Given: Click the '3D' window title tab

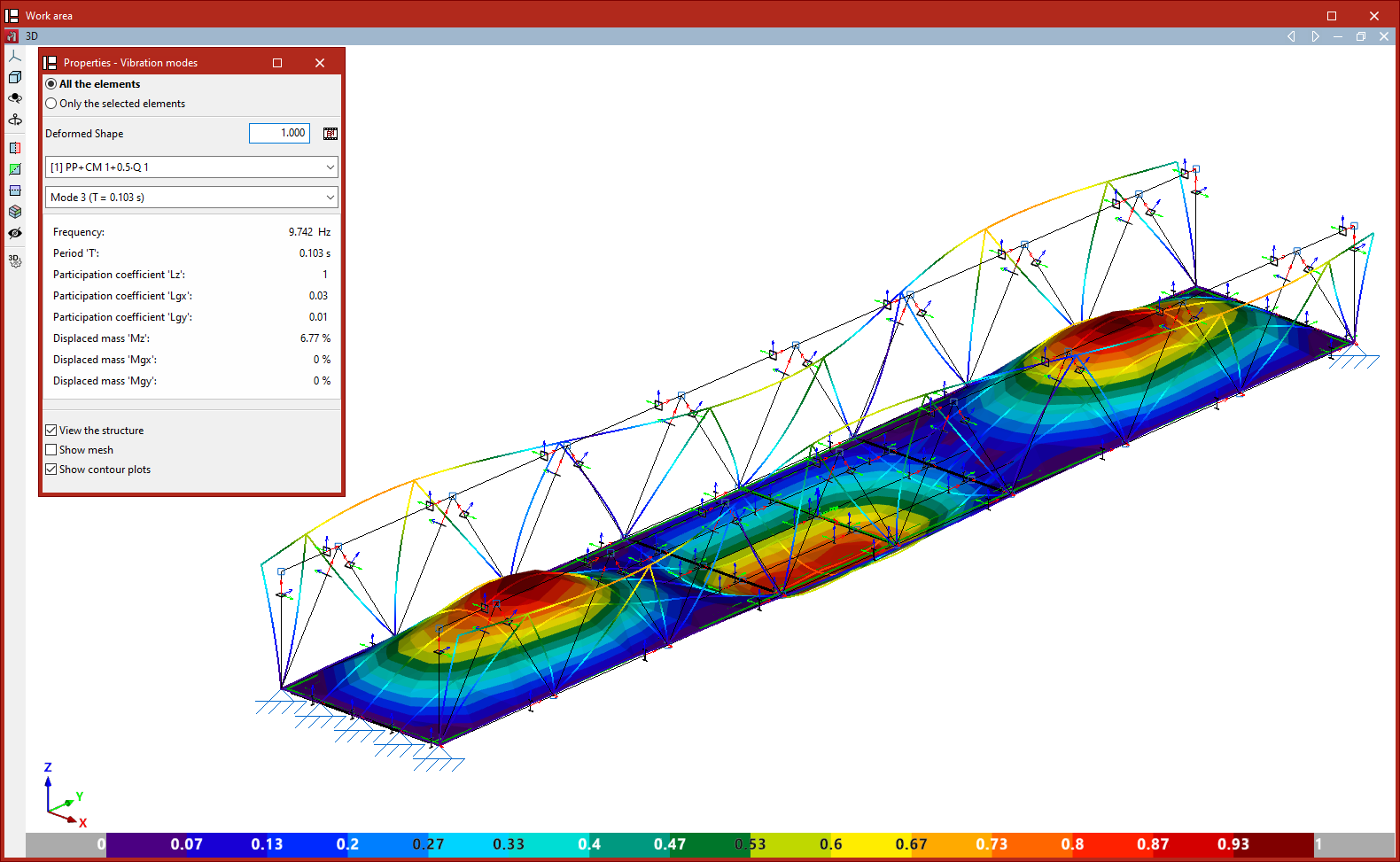Looking at the screenshot, I should click(x=32, y=36).
